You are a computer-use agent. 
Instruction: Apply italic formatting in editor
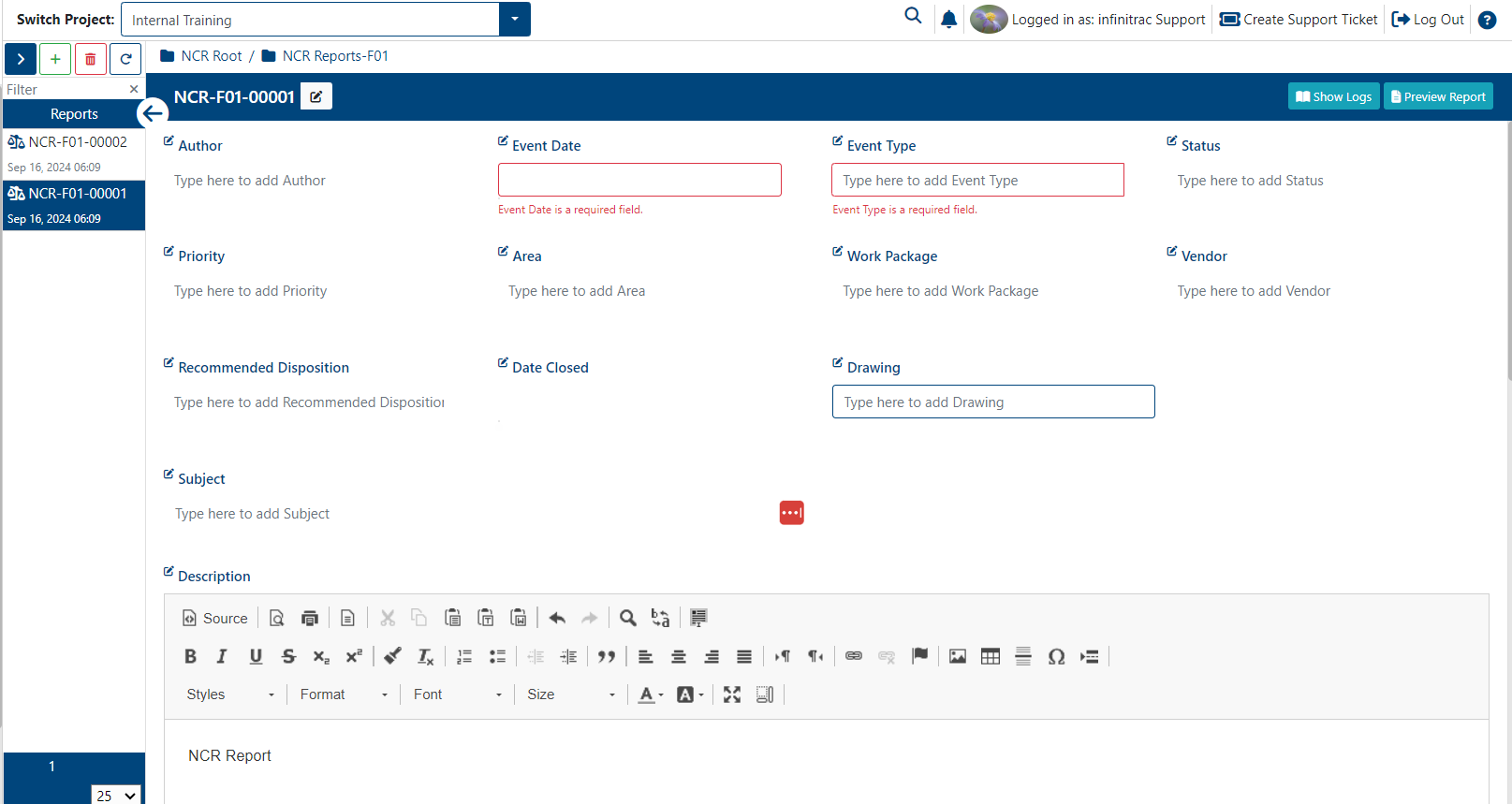[x=222, y=656]
